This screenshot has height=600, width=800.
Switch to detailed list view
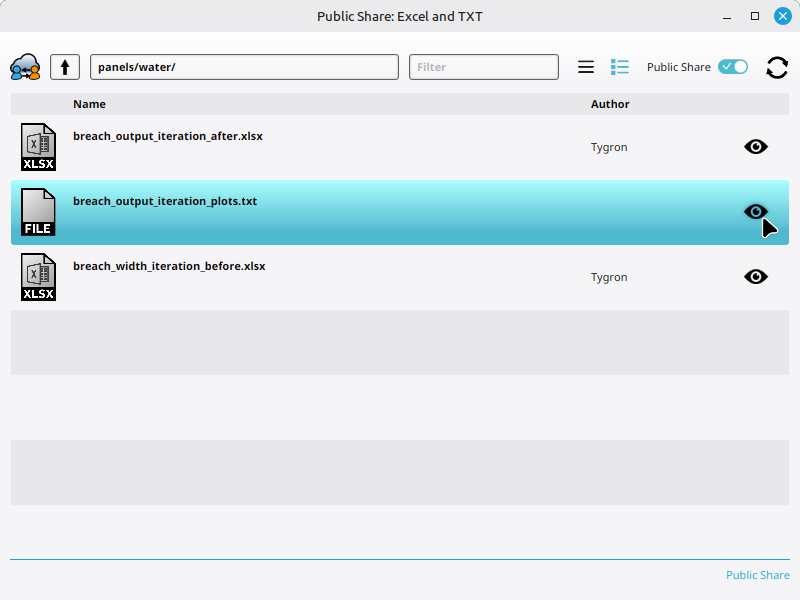(x=620, y=66)
